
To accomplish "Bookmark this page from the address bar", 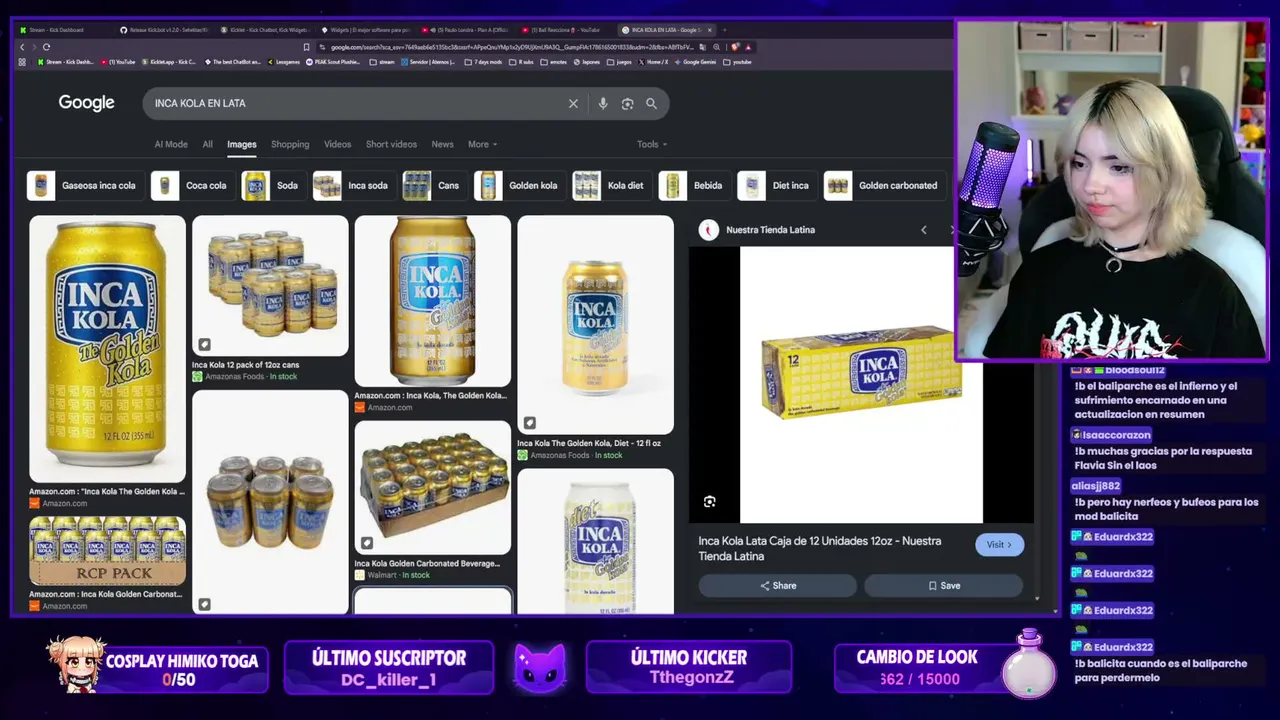I will click(x=307, y=47).
